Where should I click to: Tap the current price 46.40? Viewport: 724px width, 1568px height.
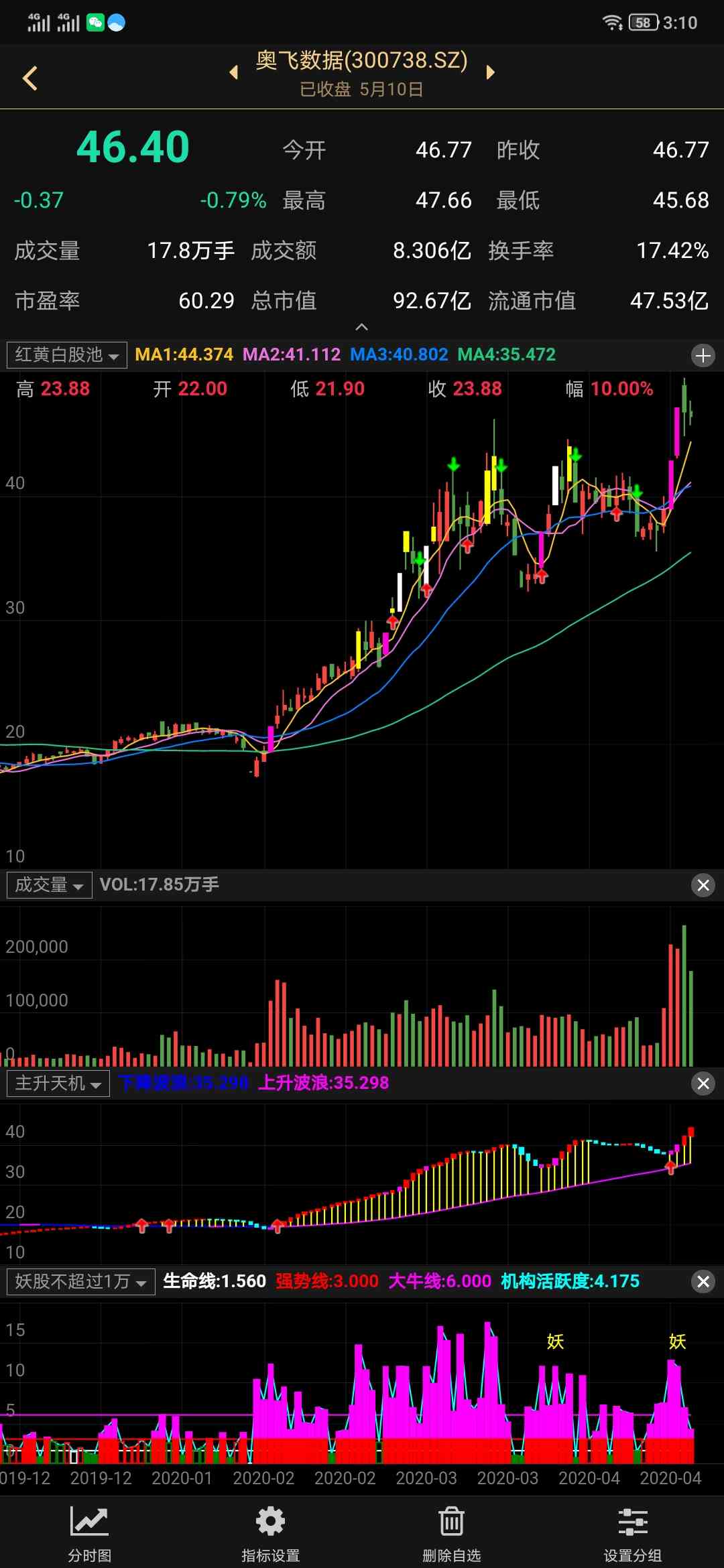[x=133, y=147]
